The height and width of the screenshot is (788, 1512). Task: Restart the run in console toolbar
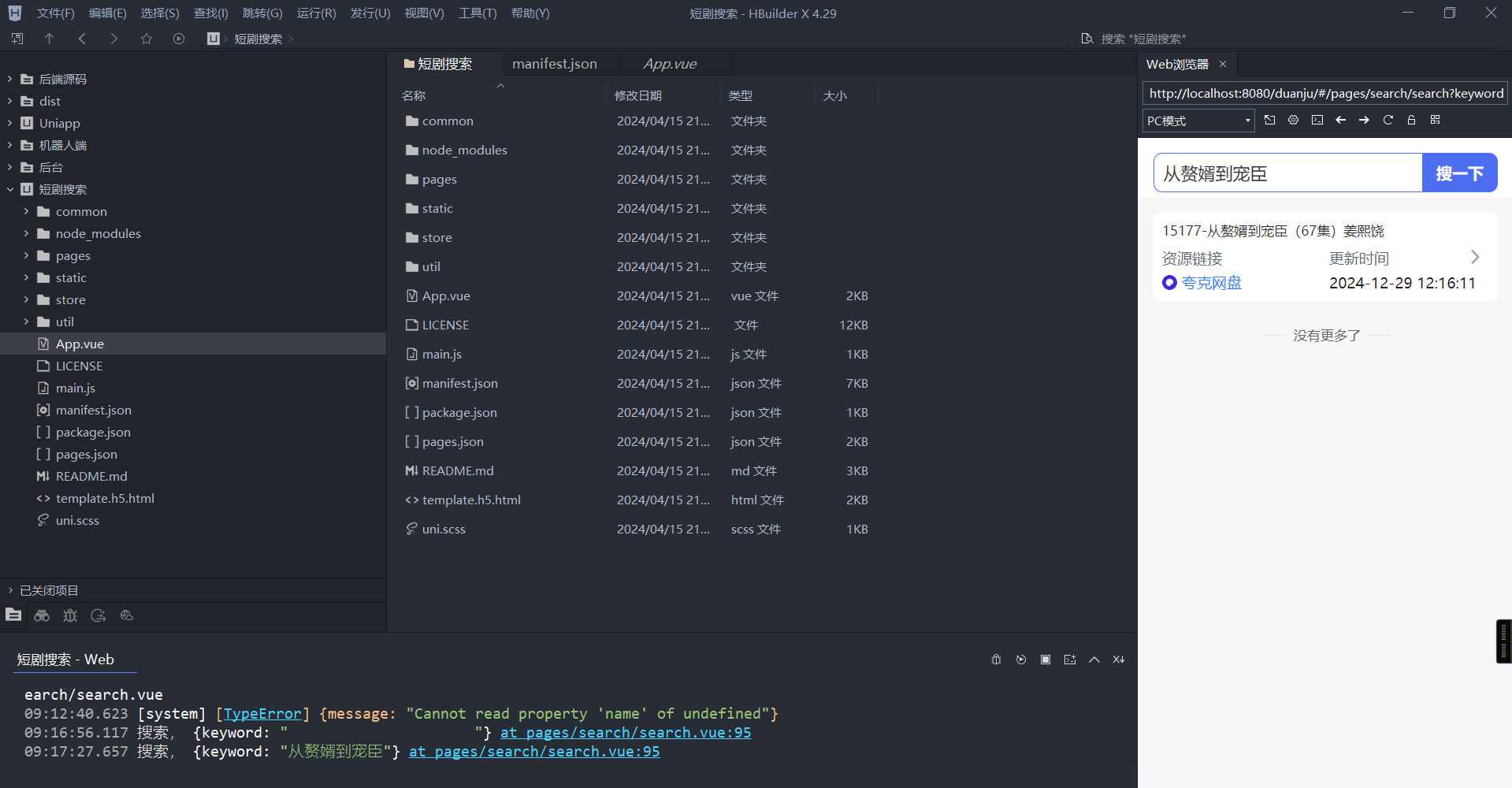(1021, 660)
